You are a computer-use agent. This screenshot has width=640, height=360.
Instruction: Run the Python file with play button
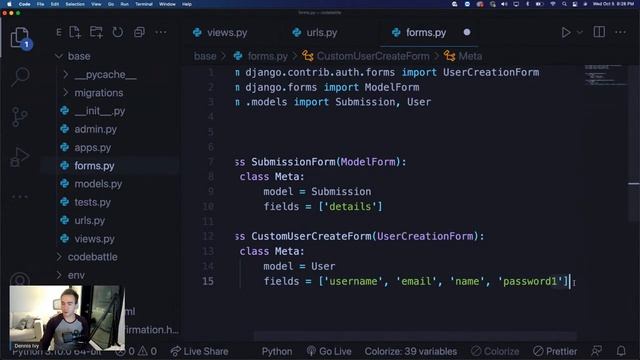pyautogui.click(x=566, y=32)
